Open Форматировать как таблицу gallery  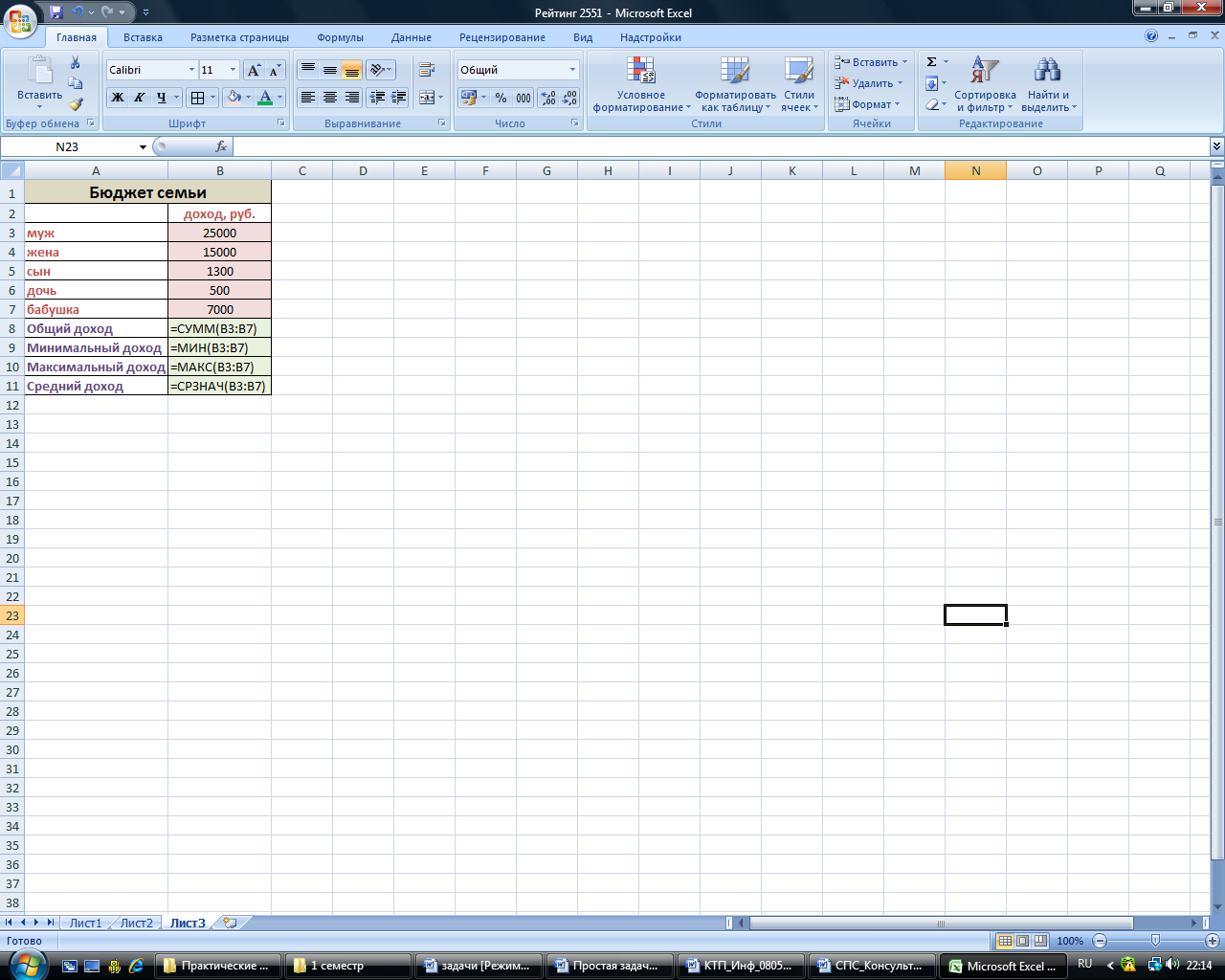[x=735, y=84]
